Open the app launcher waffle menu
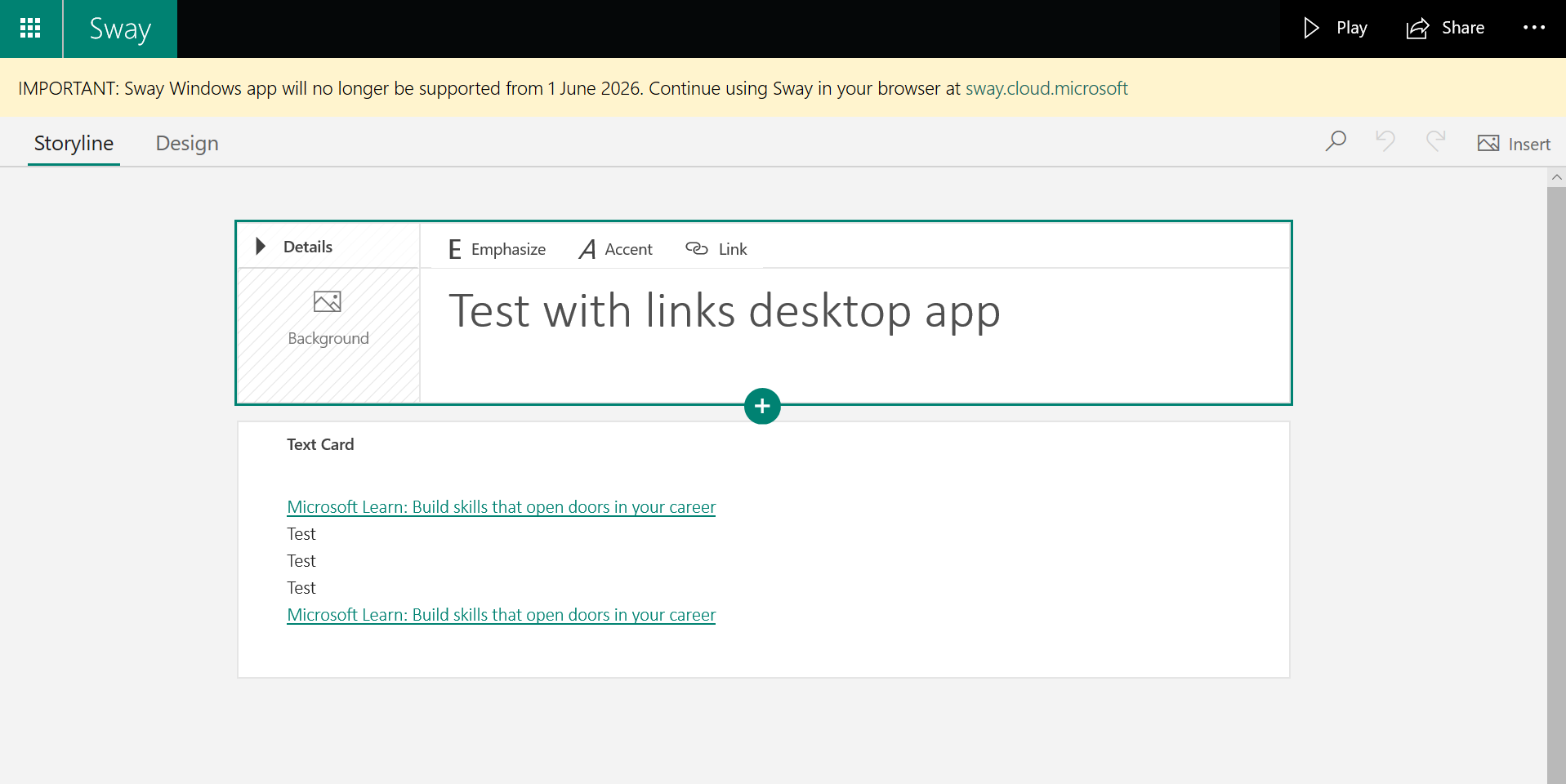 (30, 29)
